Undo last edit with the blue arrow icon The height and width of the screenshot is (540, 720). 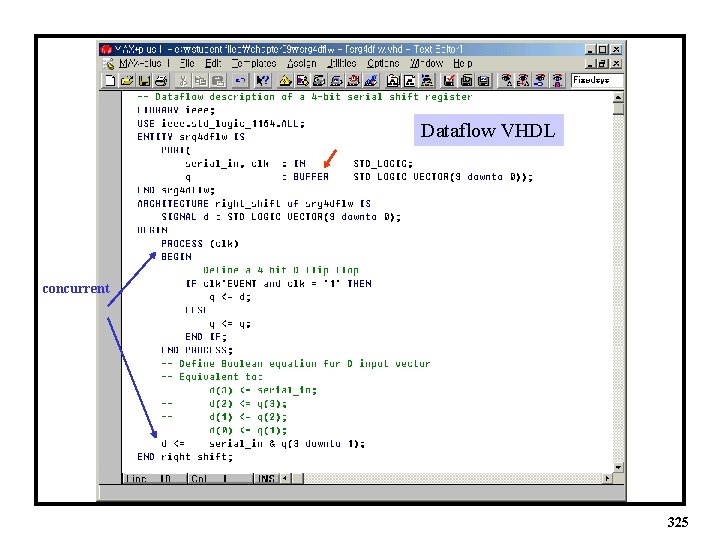click(240, 81)
